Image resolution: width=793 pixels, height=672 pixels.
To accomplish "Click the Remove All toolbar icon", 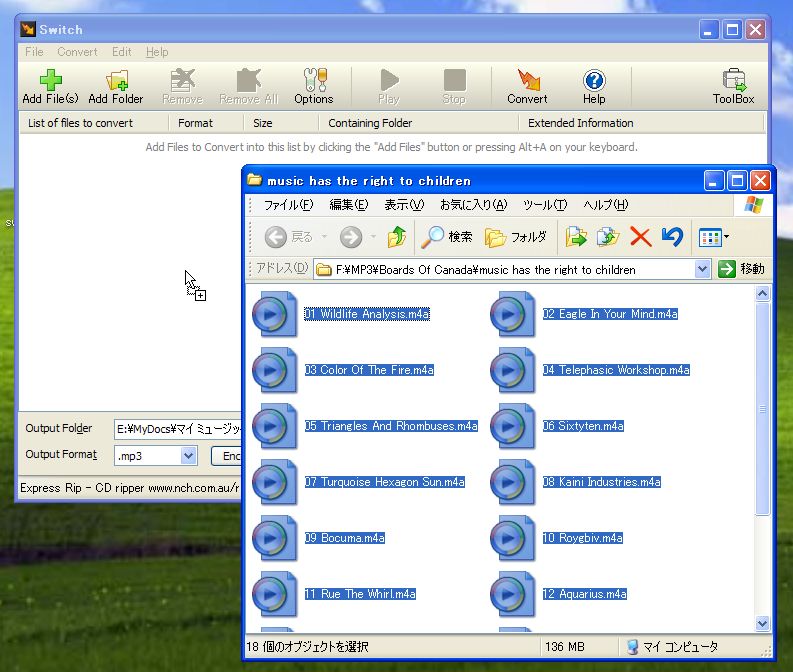I will [248, 86].
